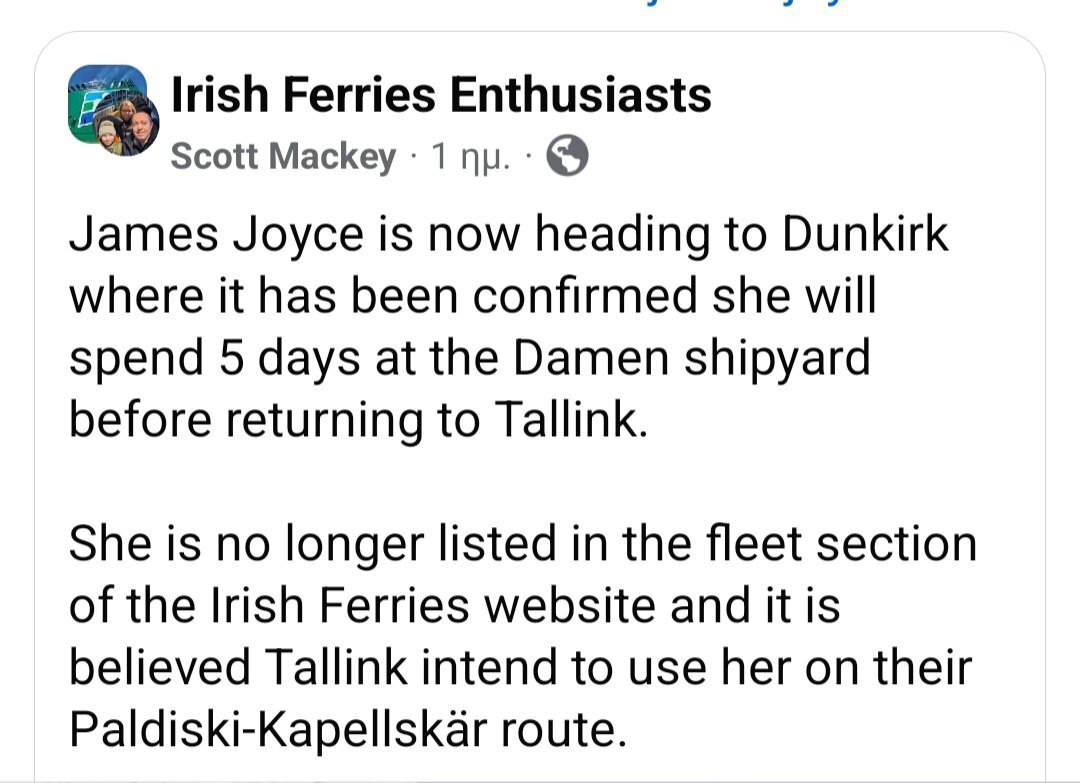Open the Irish Ferries Enthusiasts group name
Image resolution: width=1080 pixels, height=783 pixels.
coord(441,94)
